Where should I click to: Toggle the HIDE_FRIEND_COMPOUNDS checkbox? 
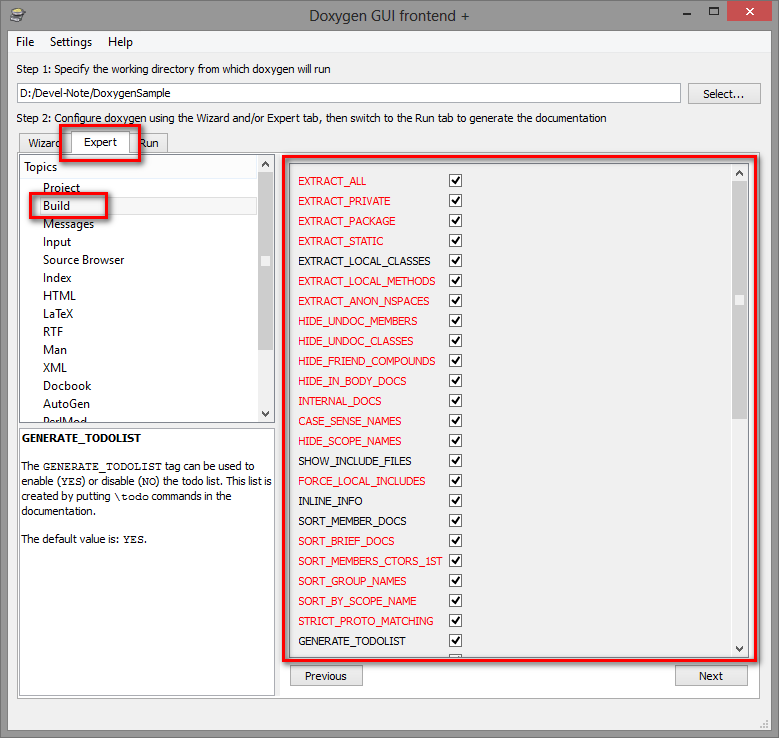(x=455, y=360)
